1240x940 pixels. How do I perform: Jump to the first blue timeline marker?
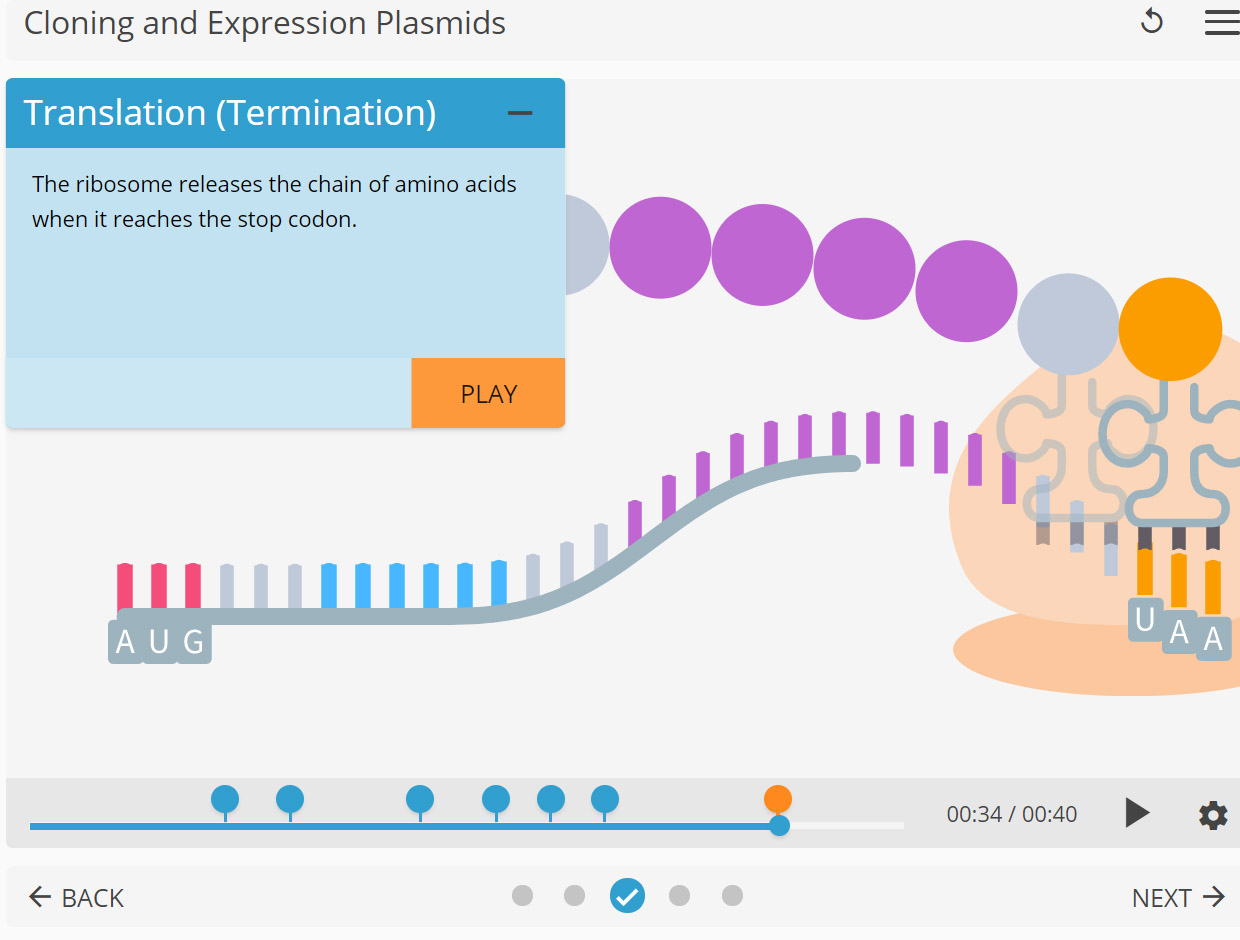coord(224,799)
